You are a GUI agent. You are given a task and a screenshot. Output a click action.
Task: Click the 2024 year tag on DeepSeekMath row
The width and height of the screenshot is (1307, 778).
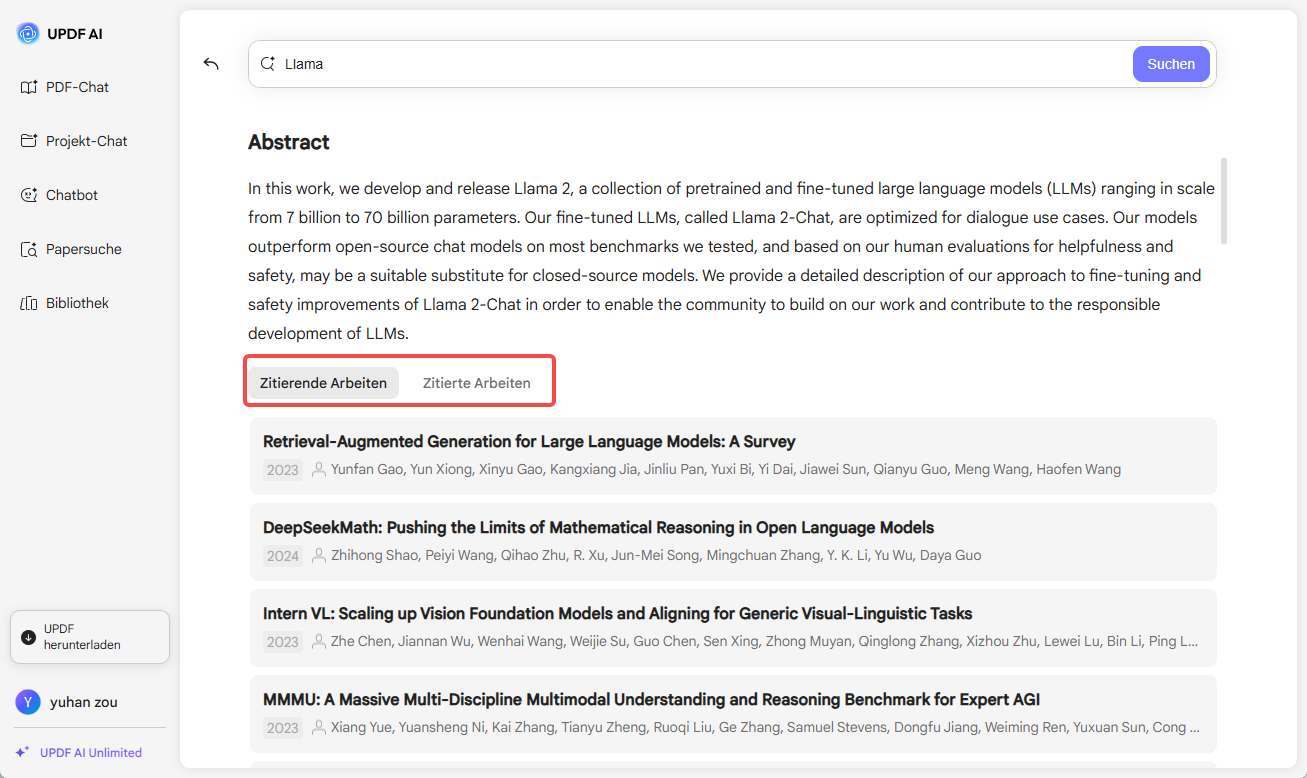[283, 556]
